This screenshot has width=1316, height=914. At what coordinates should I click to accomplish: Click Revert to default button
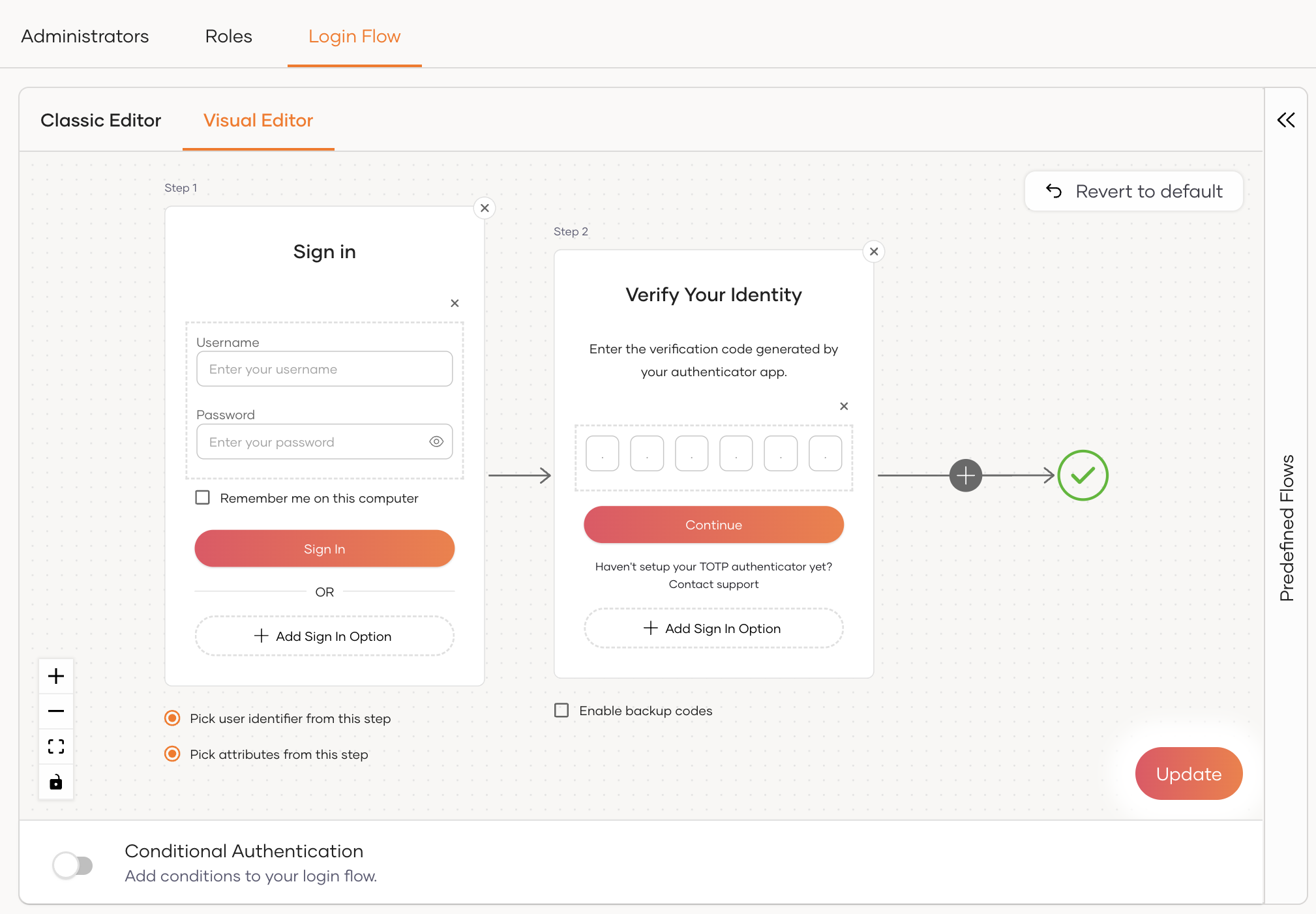click(x=1134, y=191)
